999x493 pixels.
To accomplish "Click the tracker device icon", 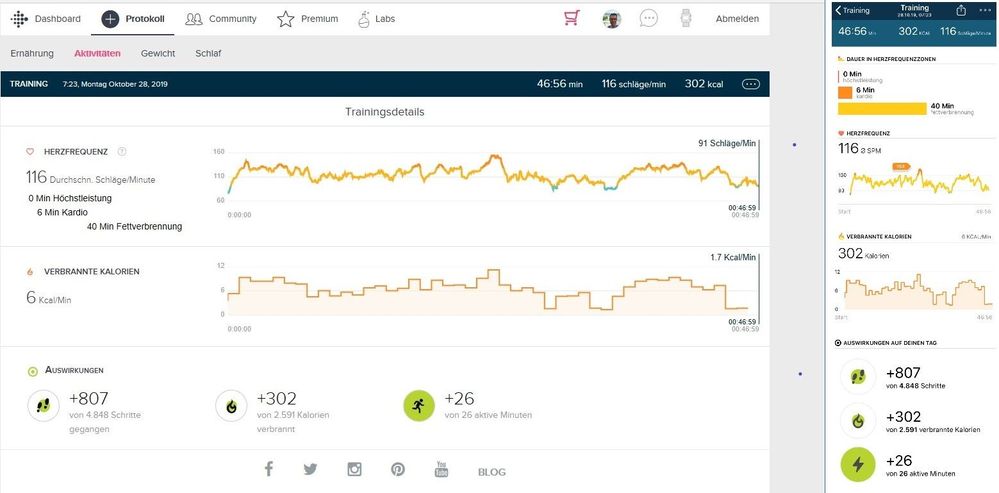I will coord(686,19).
